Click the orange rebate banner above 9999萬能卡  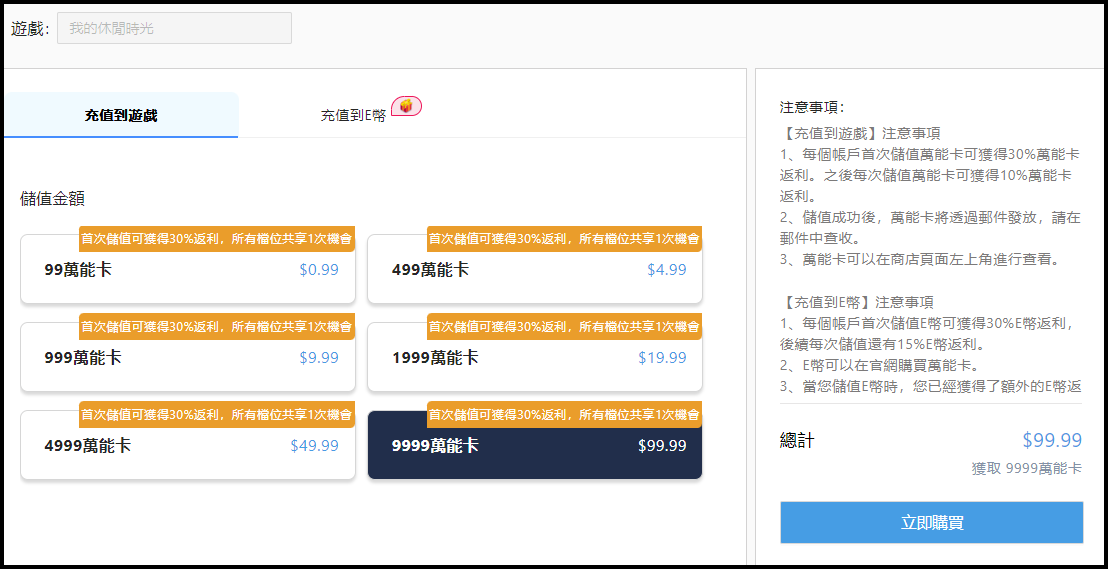[564, 415]
